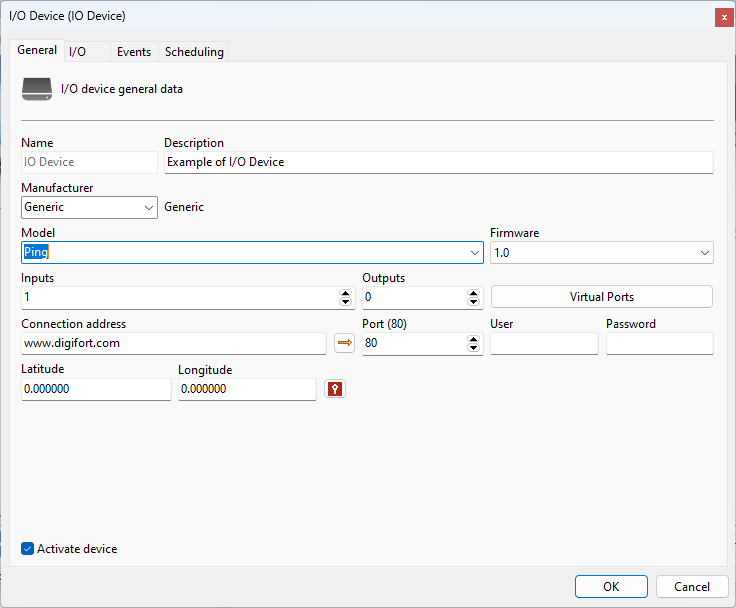Image resolution: width=736 pixels, height=608 pixels.
Task: Click the Longitude input field
Action: [x=247, y=389]
